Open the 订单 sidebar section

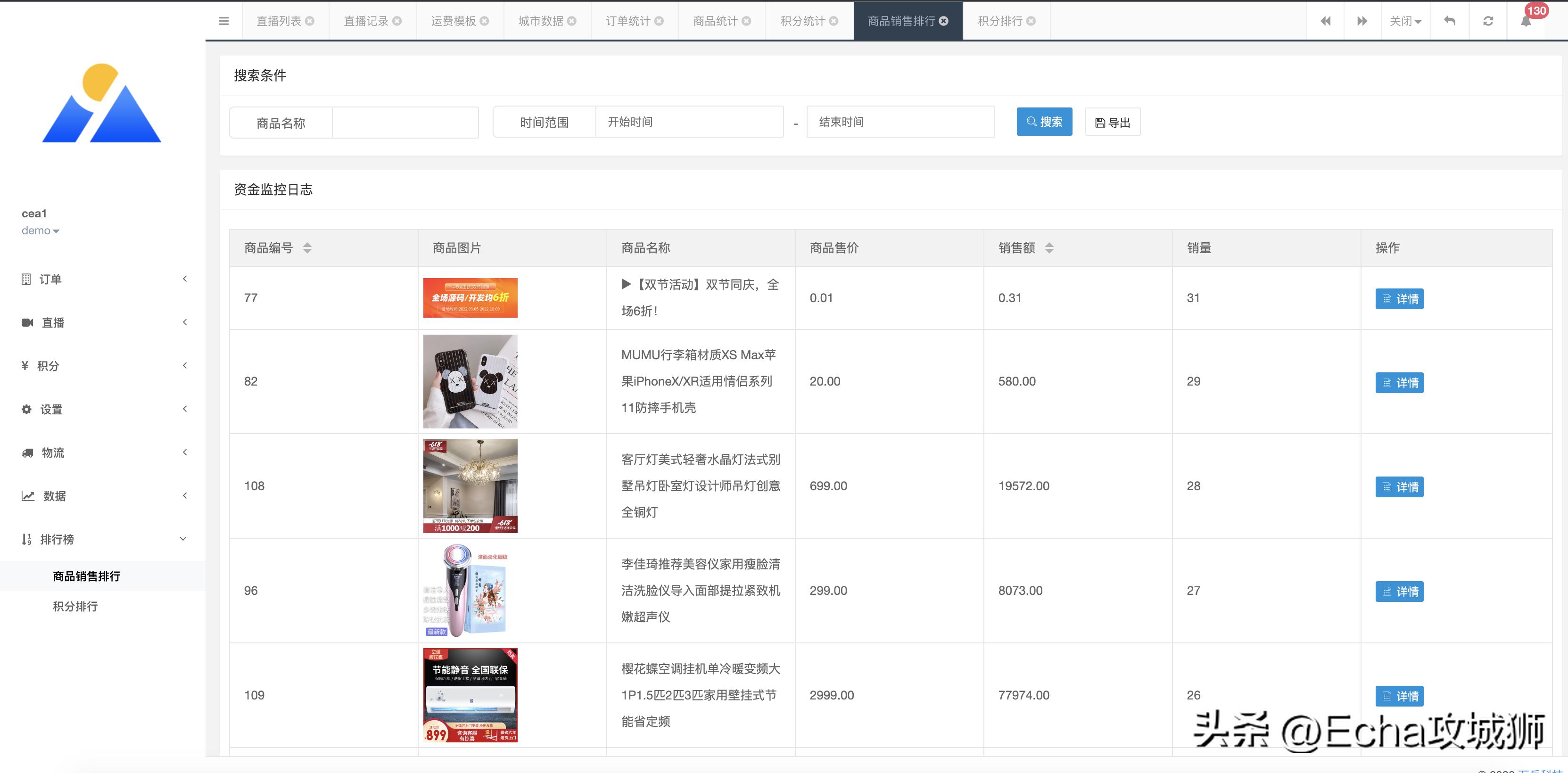click(x=52, y=279)
